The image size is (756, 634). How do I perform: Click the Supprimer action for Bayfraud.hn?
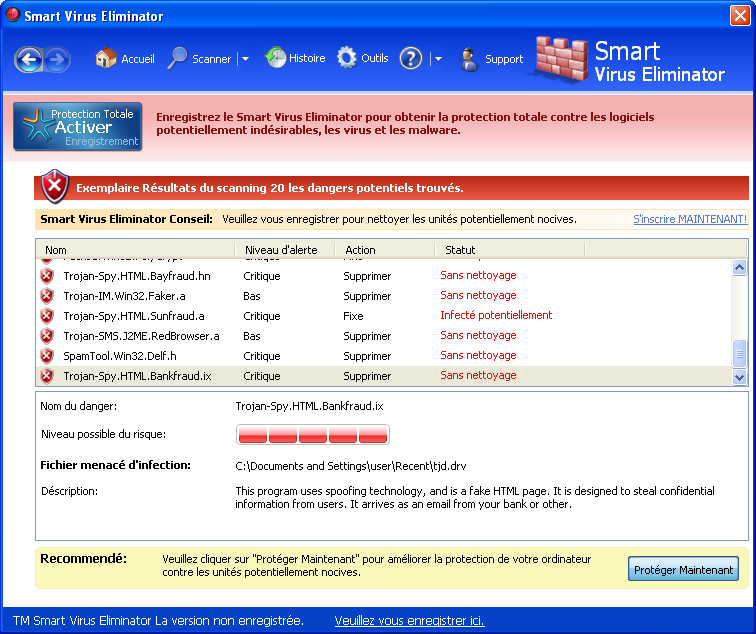[367, 276]
